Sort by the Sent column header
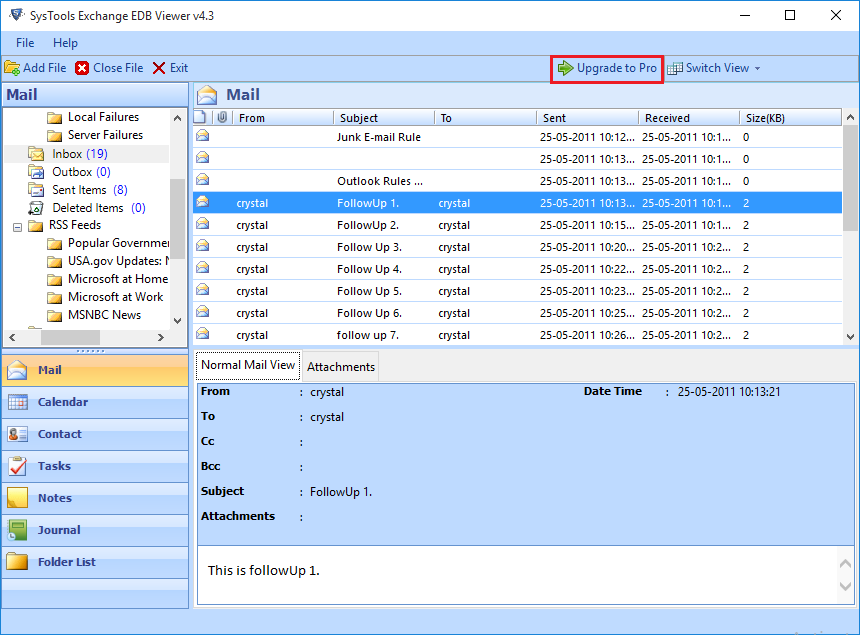This screenshot has height=635, width=860. tap(587, 118)
